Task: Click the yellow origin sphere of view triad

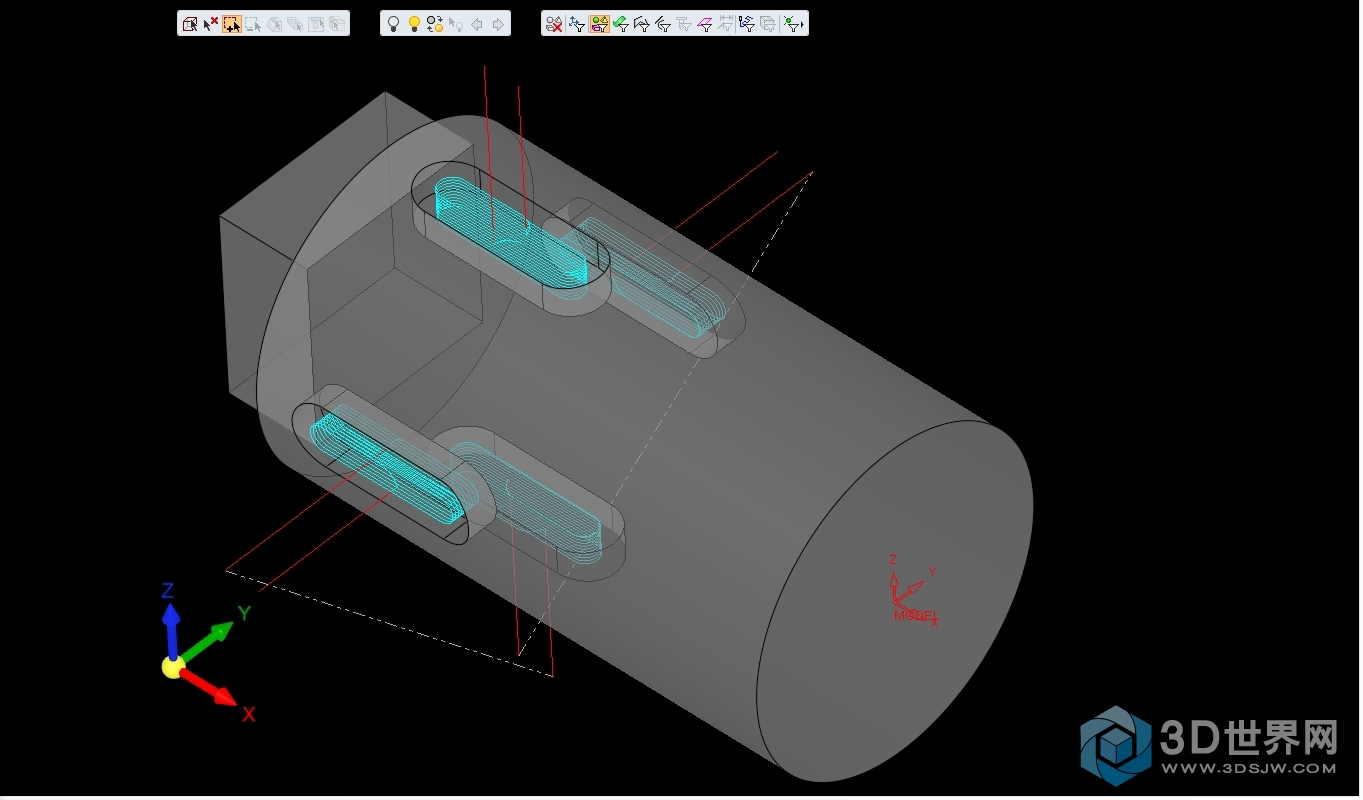Action: 173,667
